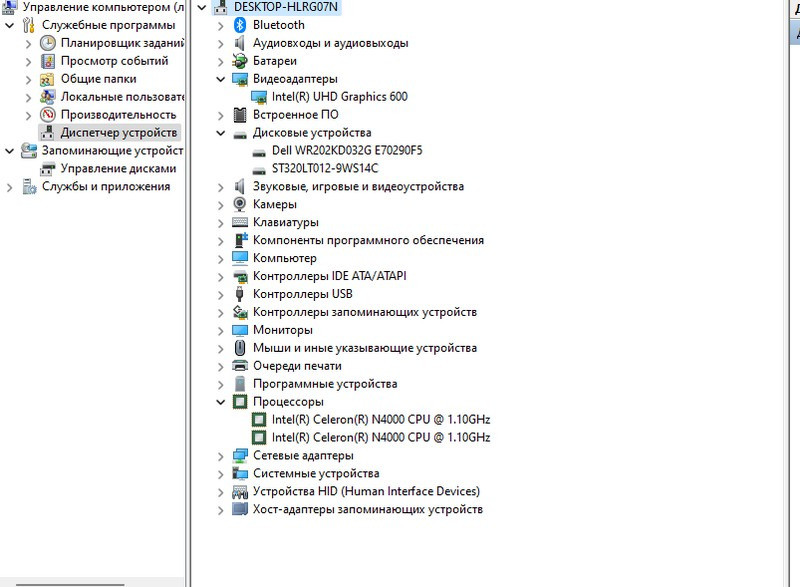Click the Мониторы screen icon
This screenshot has height=587, width=800.
coord(240,330)
